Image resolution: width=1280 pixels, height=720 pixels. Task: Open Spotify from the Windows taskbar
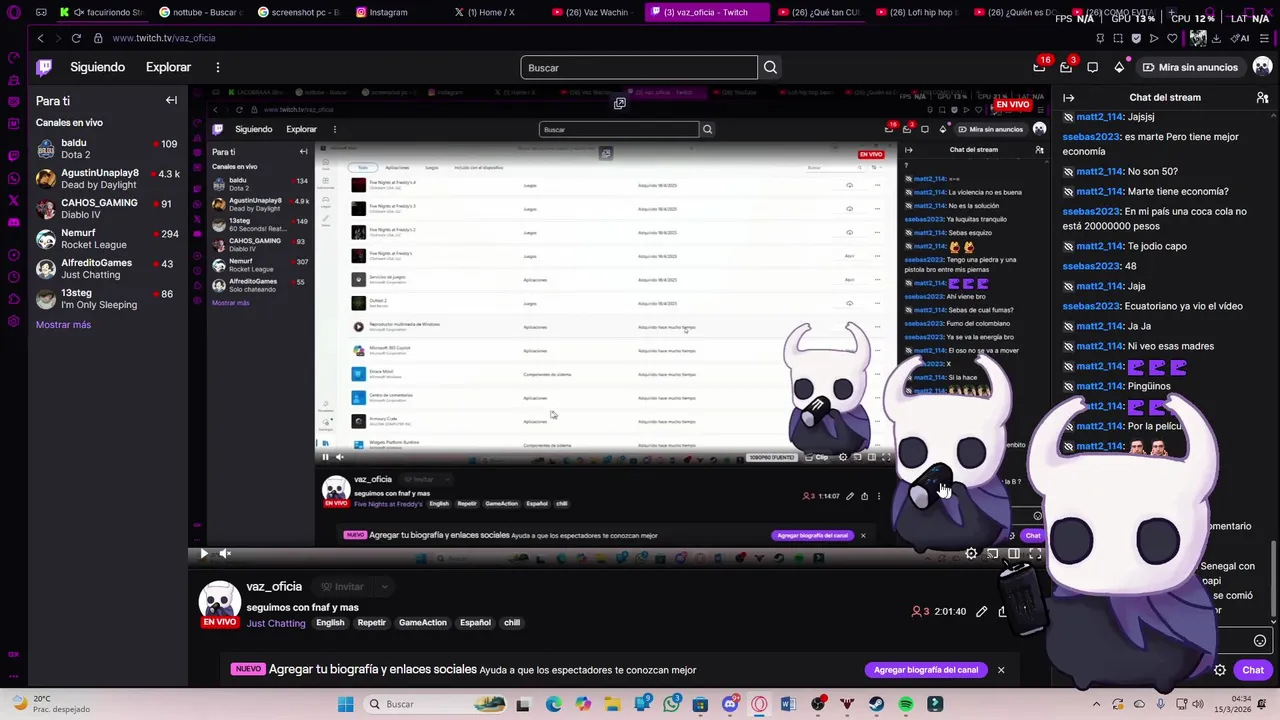(x=905, y=704)
